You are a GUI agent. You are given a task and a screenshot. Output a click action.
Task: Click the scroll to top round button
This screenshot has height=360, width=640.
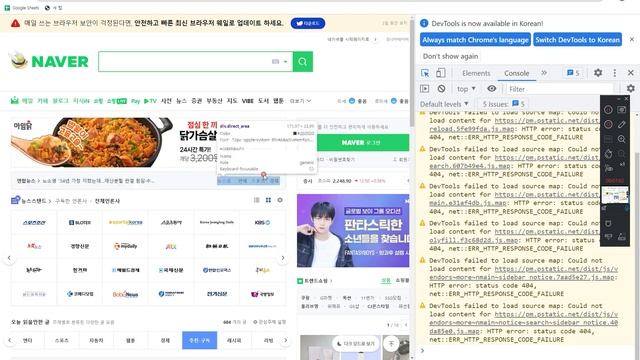[391, 344]
